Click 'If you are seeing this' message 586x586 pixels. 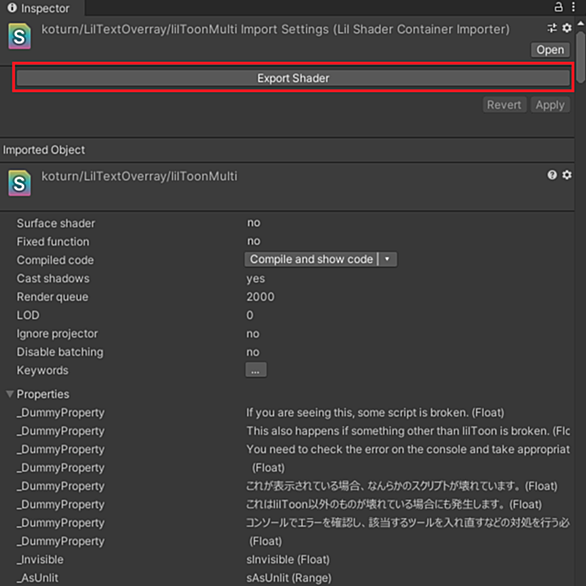[x=375, y=413]
